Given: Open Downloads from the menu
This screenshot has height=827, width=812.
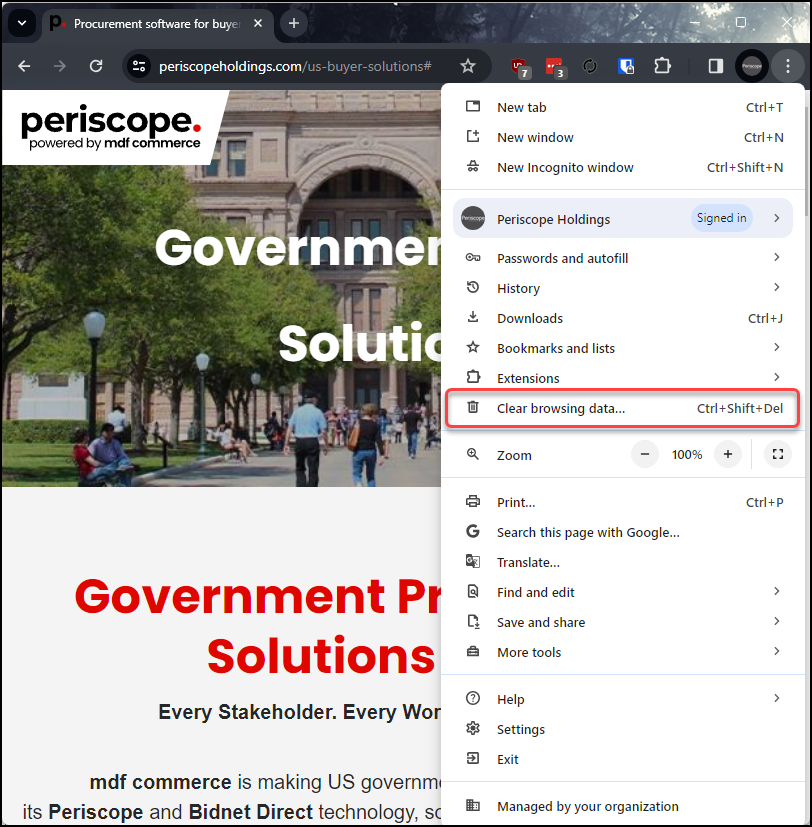Looking at the screenshot, I should point(623,318).
